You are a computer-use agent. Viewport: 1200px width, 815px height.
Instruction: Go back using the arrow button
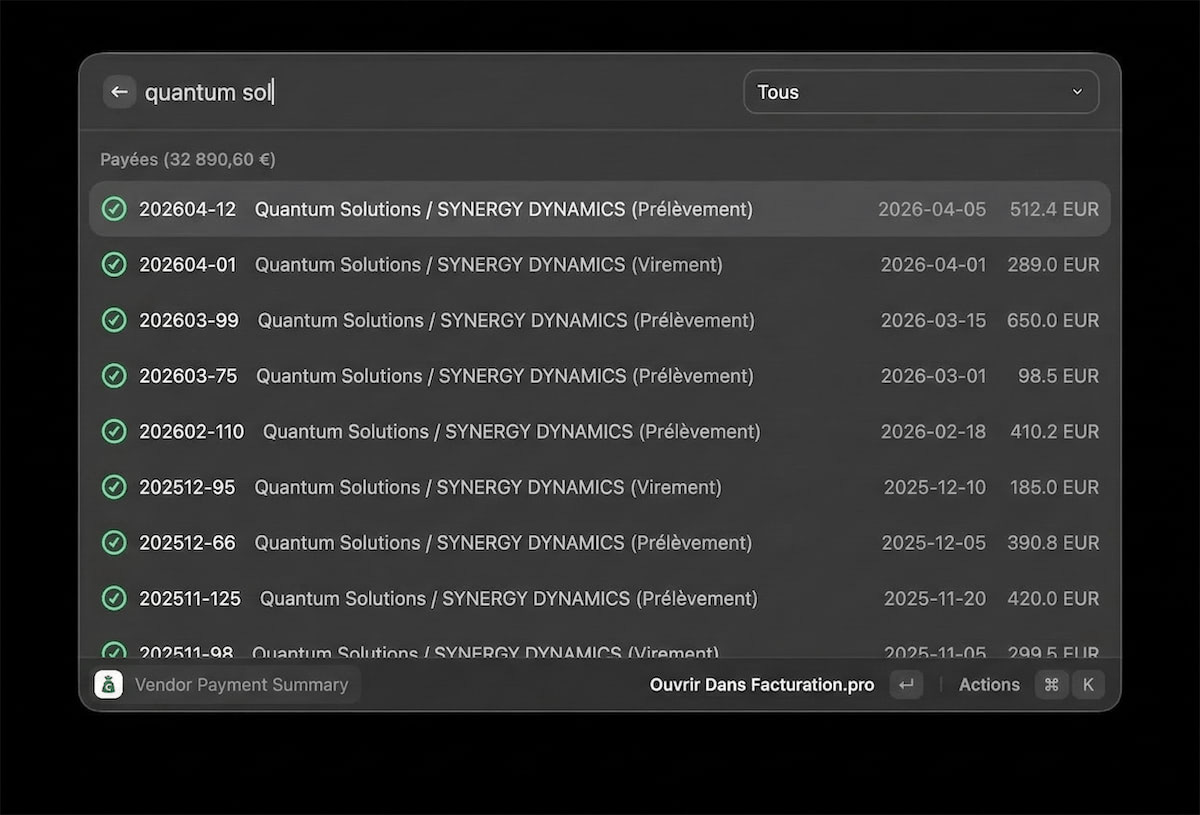[119, 92]
